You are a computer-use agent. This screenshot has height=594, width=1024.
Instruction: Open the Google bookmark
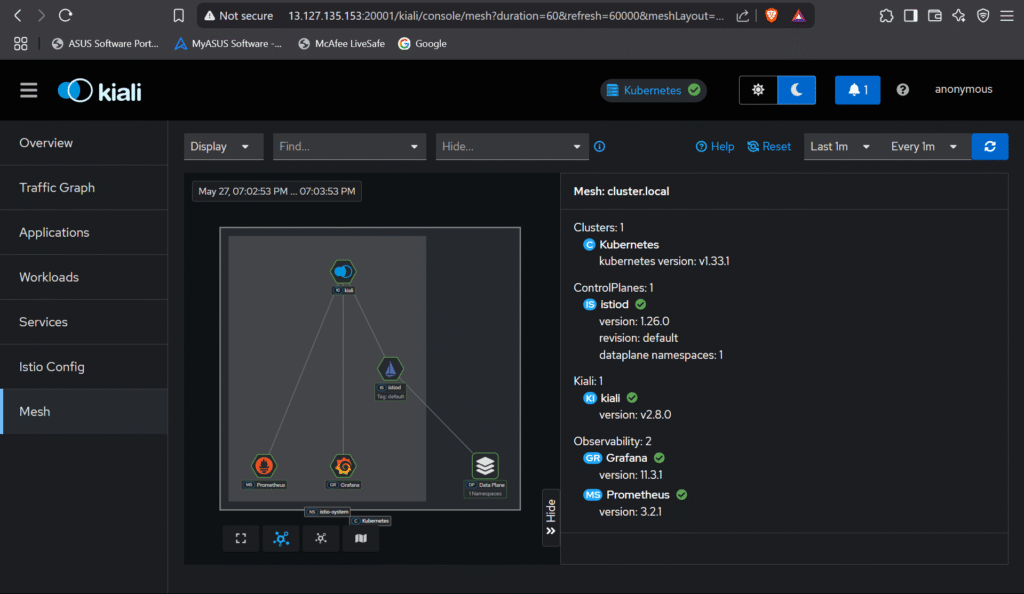click(x=423, y=44)
